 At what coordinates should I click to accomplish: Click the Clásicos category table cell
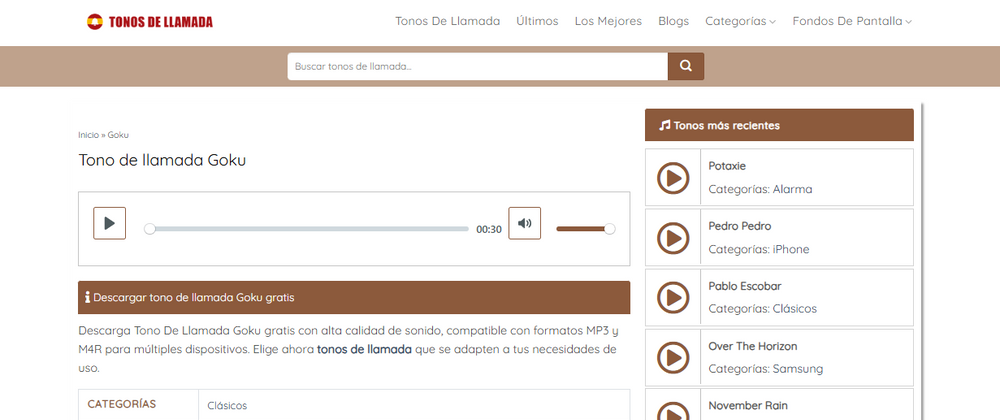pyautogui.click(x=414, y=405)
